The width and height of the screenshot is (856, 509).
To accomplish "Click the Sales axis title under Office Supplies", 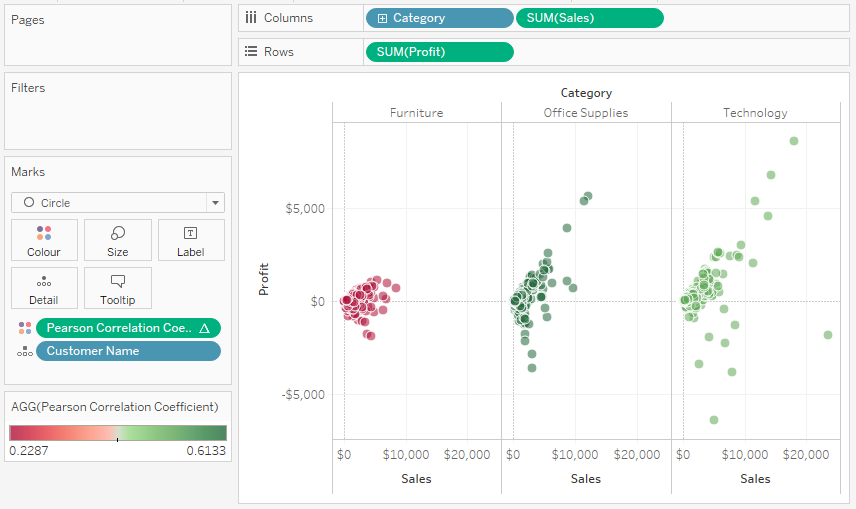I will (586, 479).
